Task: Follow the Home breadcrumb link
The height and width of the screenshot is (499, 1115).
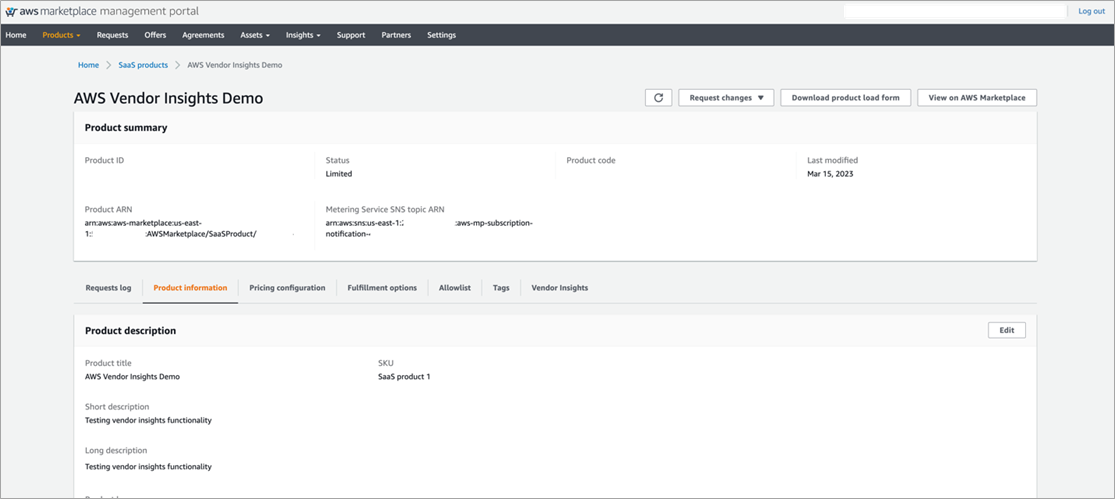Action: click(88, 65)
